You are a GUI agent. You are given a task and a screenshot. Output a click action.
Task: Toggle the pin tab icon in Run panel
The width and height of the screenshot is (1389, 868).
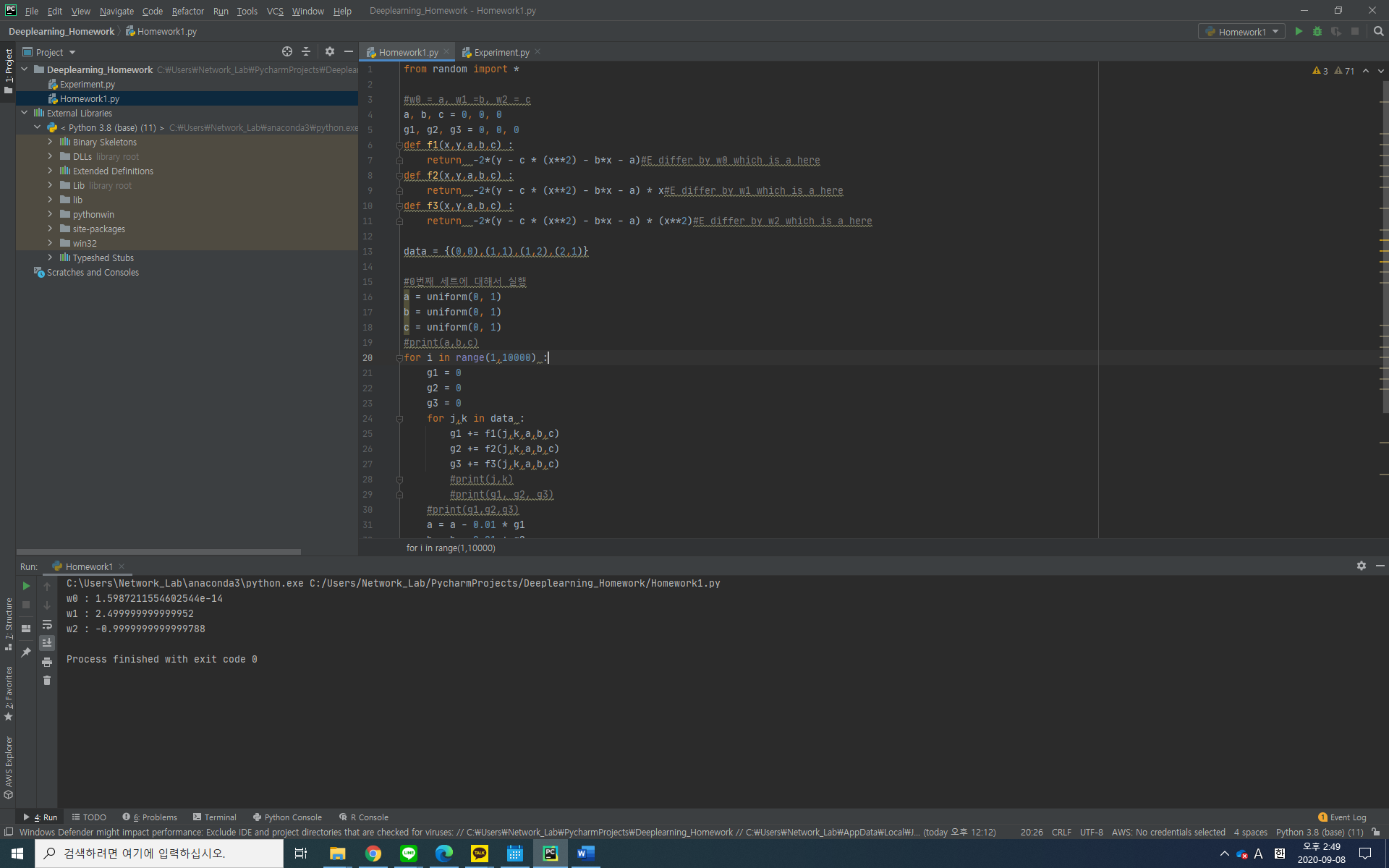point(26,652)
